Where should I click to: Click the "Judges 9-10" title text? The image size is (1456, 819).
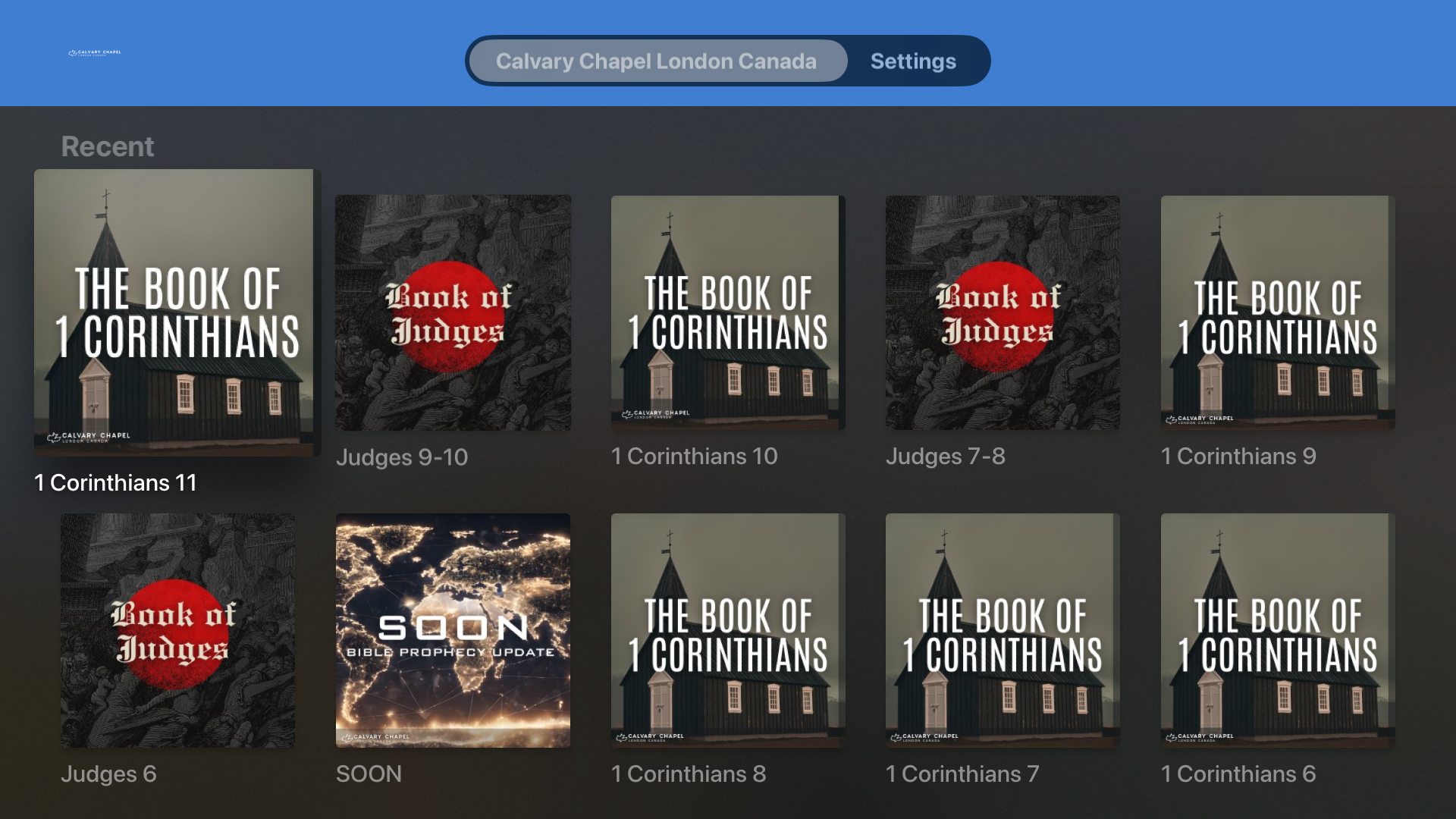click(x=402, y=457)
